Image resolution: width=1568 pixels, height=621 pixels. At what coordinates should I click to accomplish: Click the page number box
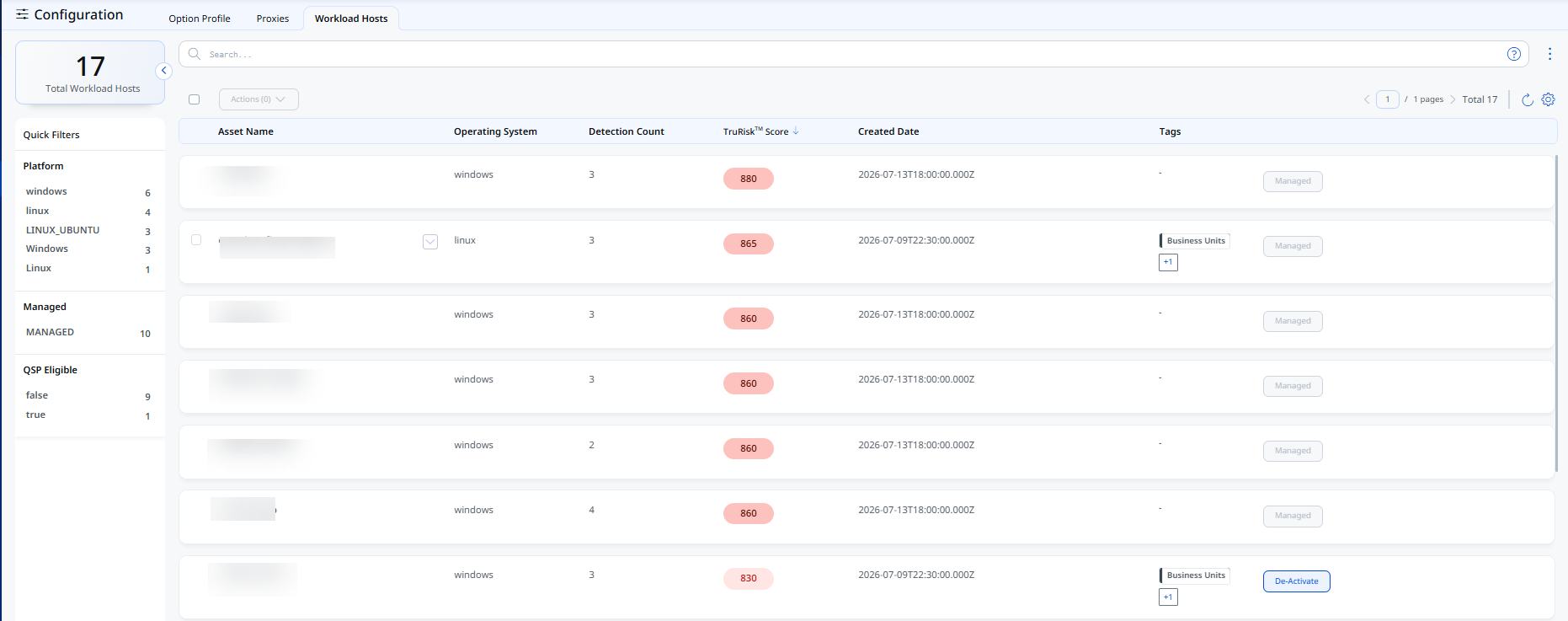click(1388, 99)
